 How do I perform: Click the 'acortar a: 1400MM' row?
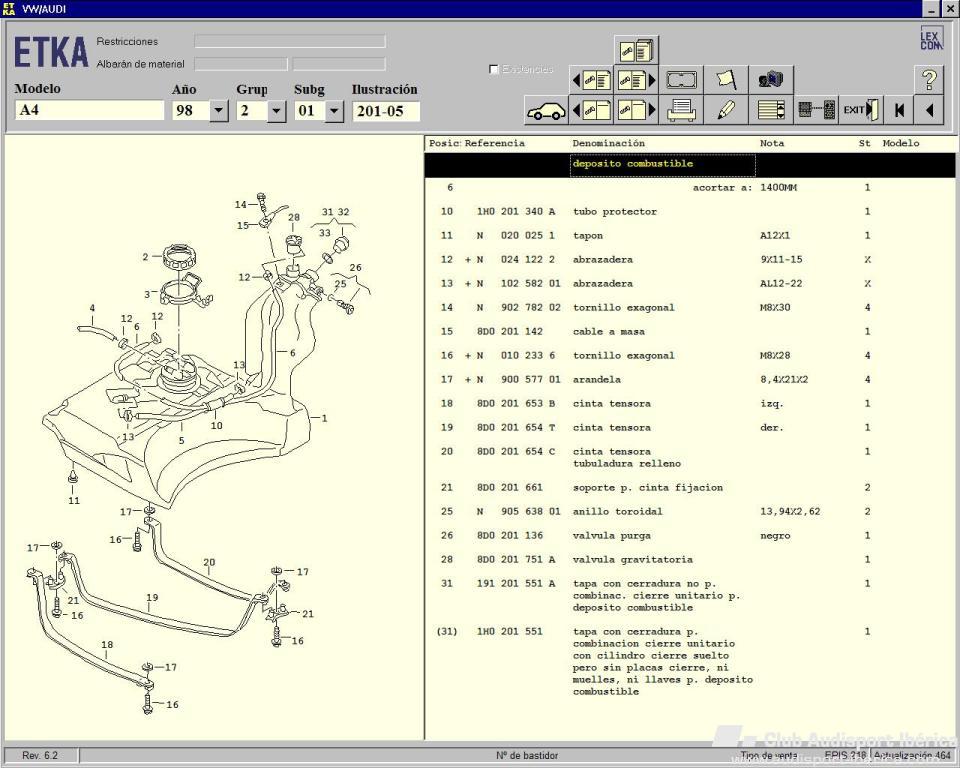click(x=689, y=188)
